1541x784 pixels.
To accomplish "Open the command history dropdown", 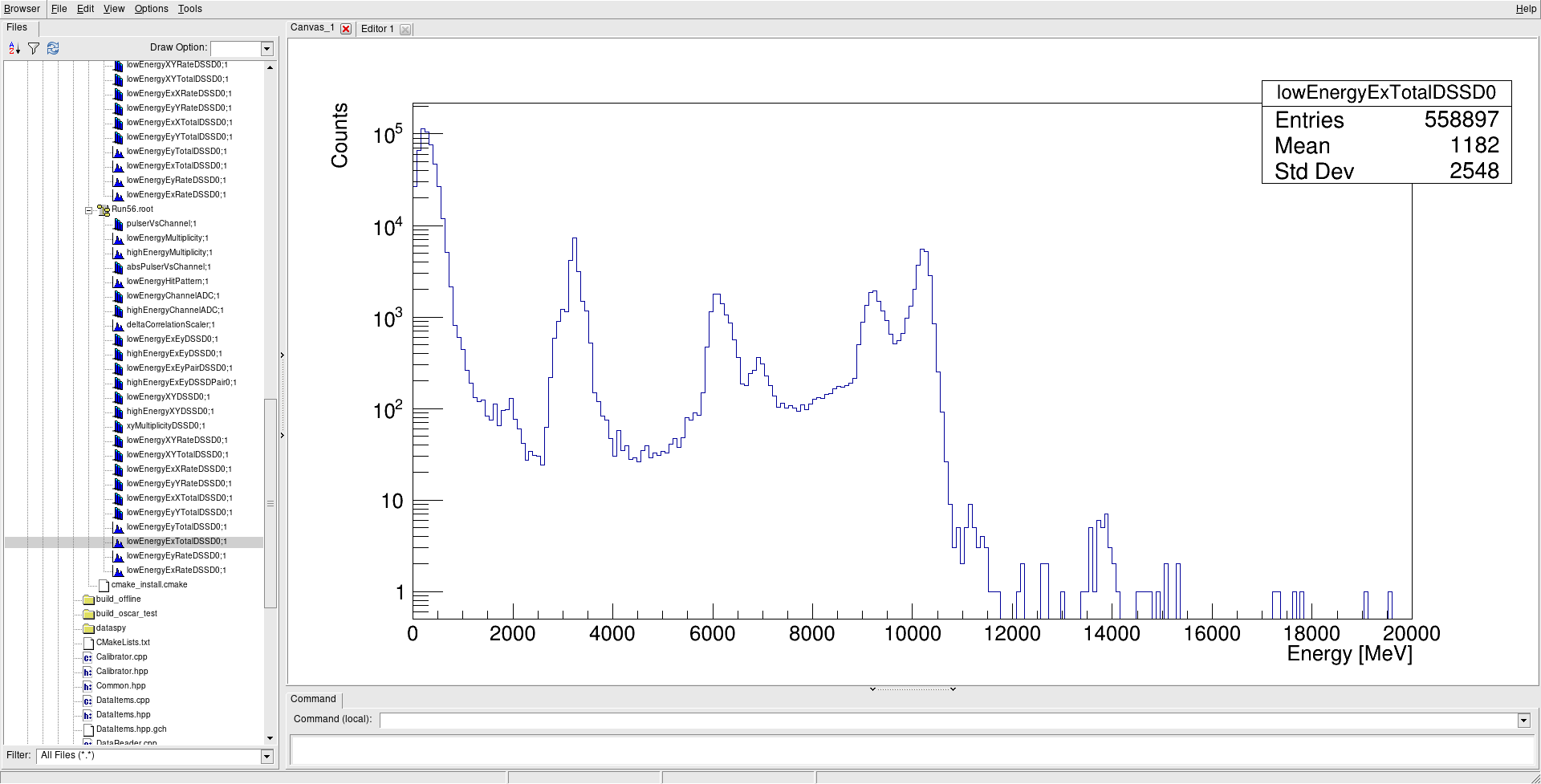I will click(1523, 721).
